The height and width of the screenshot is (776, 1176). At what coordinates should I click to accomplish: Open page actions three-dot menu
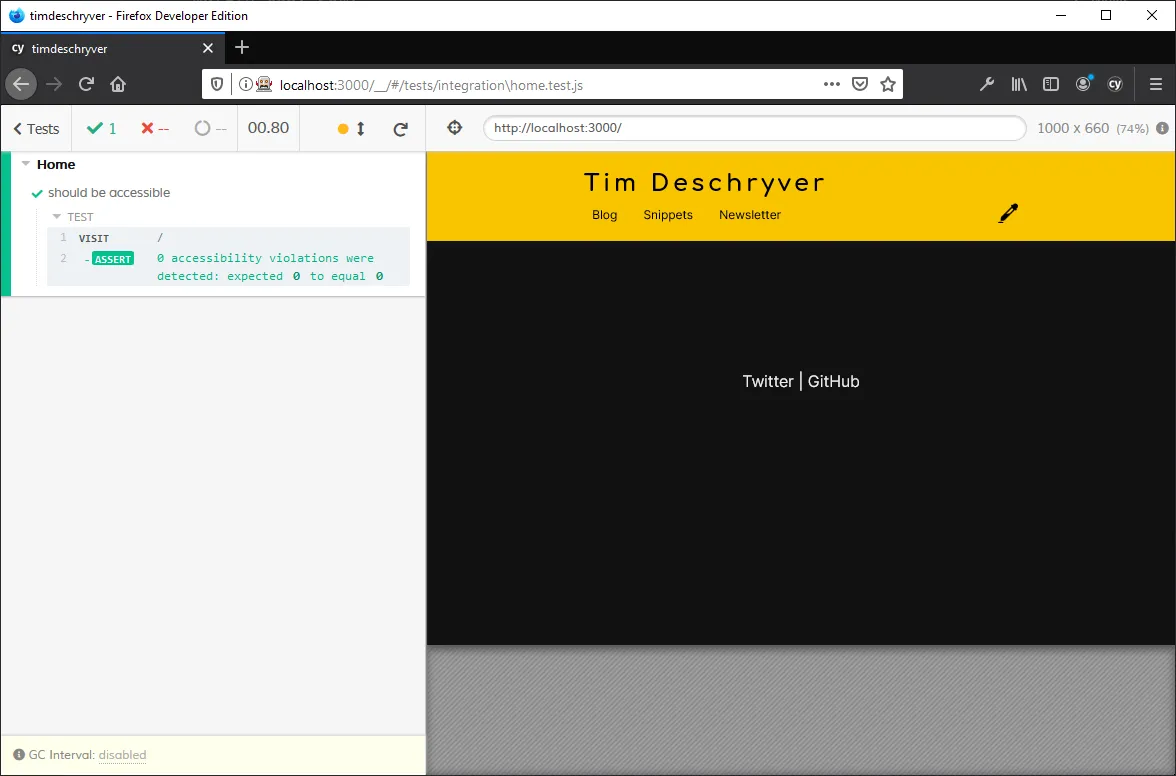[832, 84]
